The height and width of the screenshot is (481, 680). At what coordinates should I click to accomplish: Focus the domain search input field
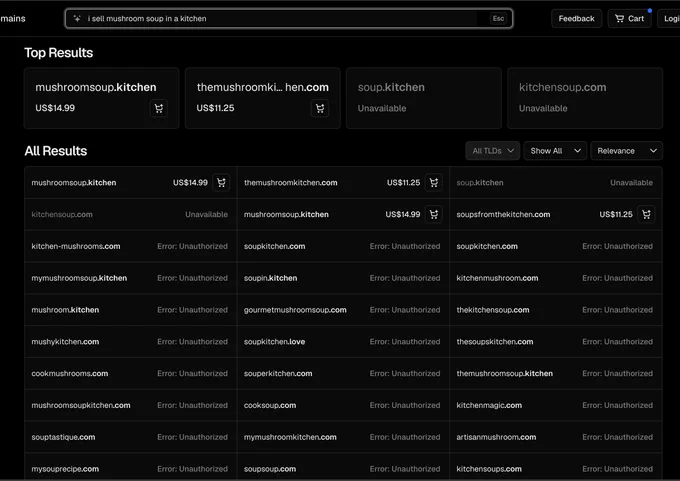[289, 19]
